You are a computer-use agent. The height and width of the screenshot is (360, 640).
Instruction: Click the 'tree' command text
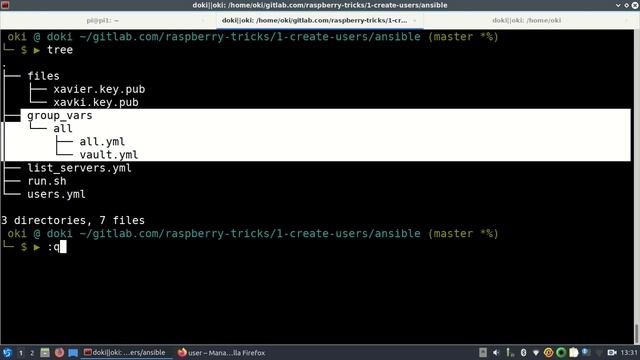(60, 50)
